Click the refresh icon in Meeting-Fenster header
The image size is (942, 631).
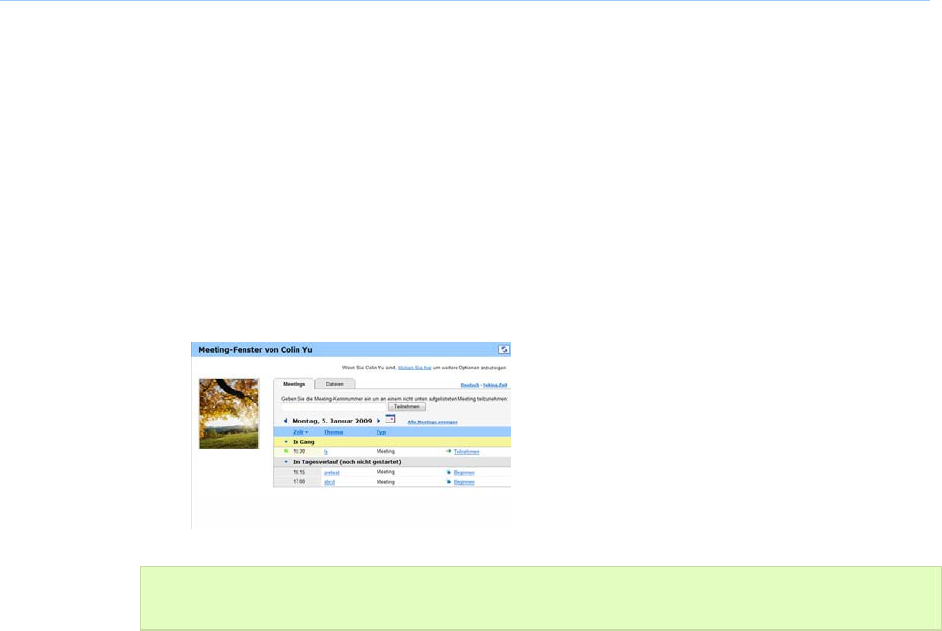pos(503,349)
